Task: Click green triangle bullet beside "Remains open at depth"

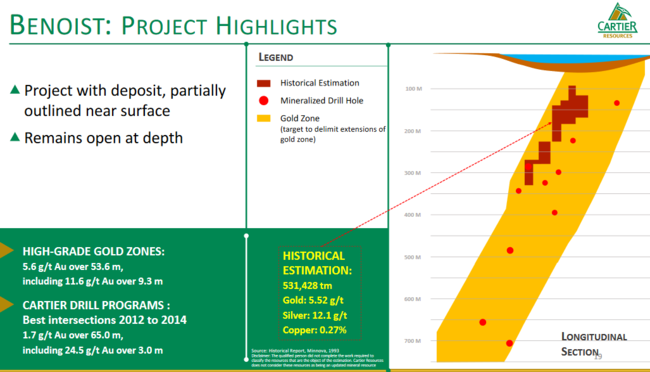Action: point(15,137)
